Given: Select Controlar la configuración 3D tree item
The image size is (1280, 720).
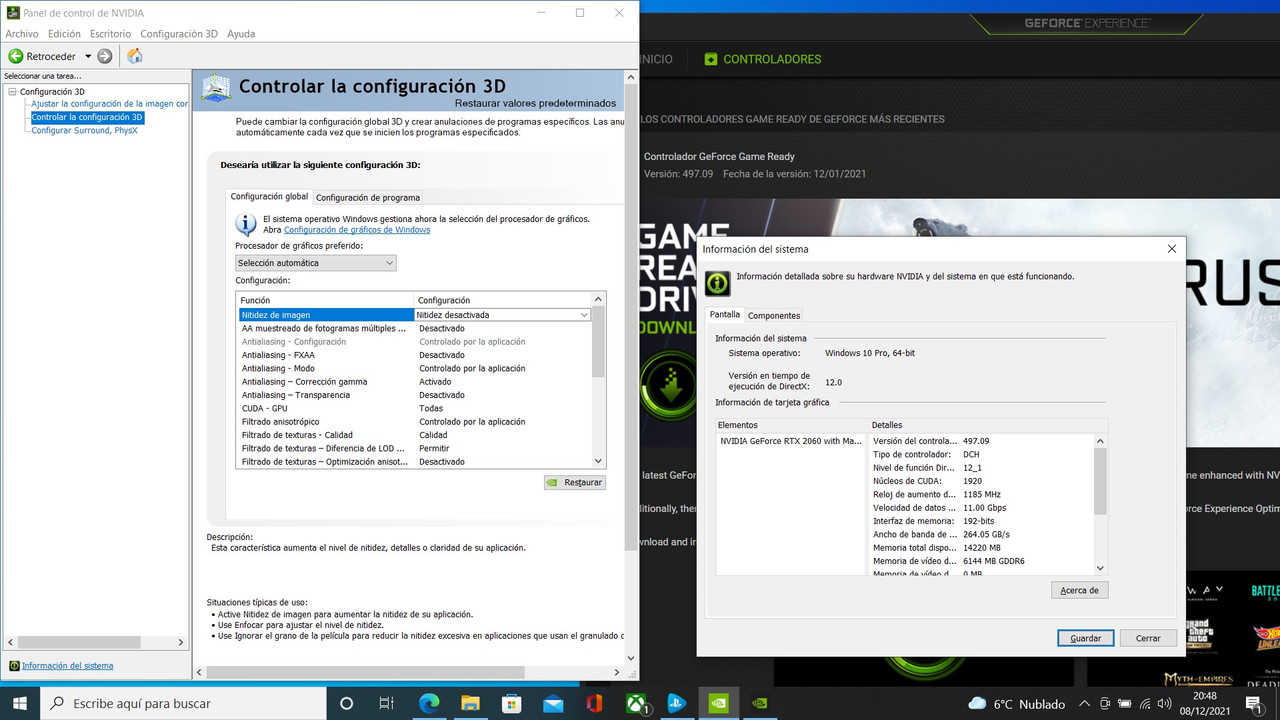Looking at the screenshot, I should click(x=87, y=117).
